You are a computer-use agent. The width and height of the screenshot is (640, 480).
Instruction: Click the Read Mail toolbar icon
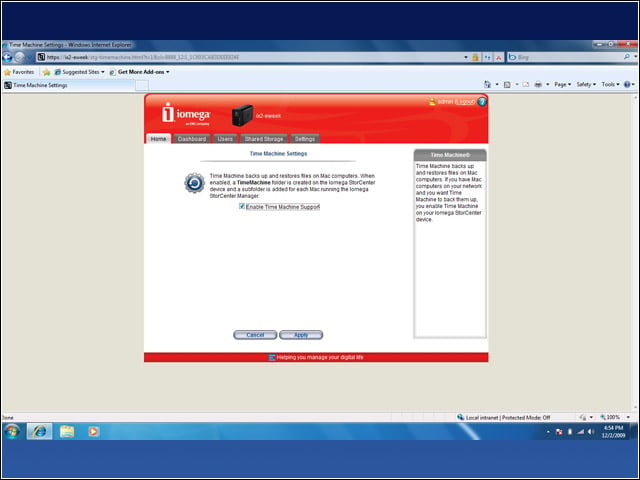click(526, 84)
